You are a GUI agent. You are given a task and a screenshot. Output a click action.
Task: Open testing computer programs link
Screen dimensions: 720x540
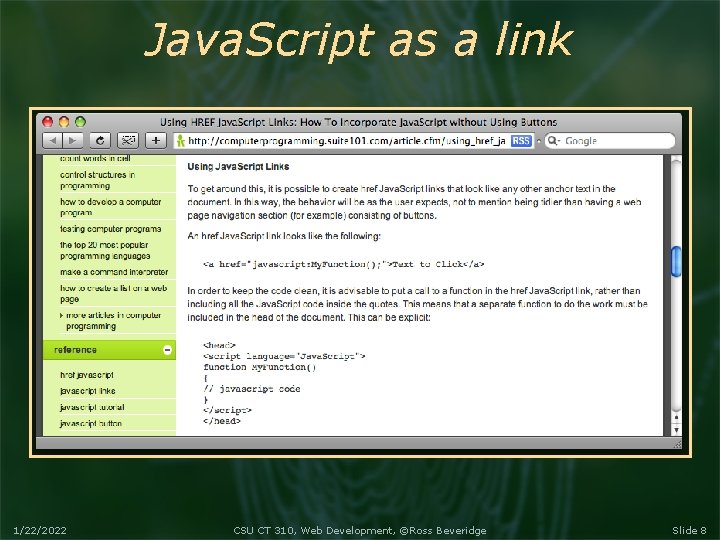click(111, 229)
